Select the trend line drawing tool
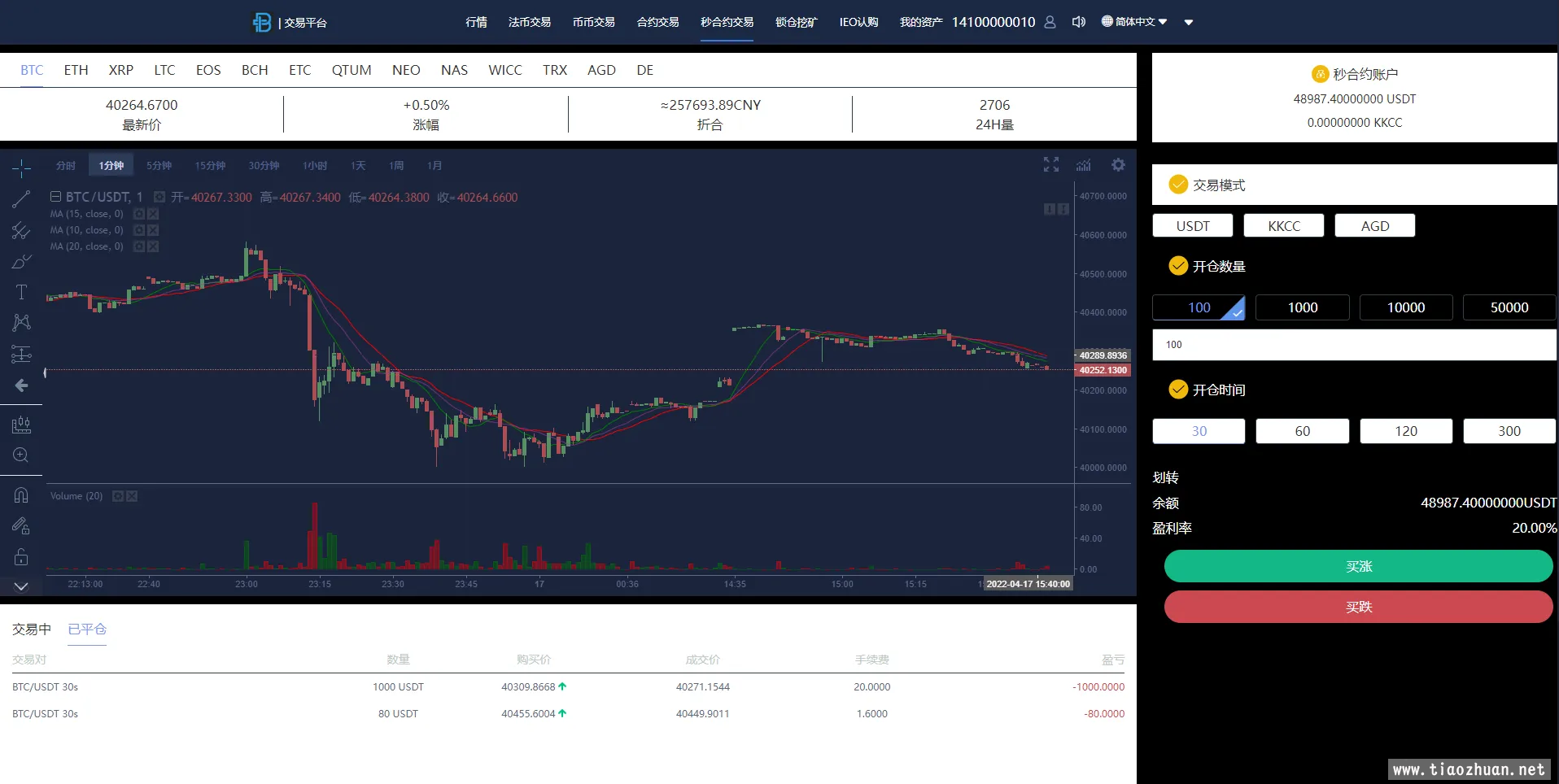The width and height of the screenshot is (1559, 784). click(21, 199)
